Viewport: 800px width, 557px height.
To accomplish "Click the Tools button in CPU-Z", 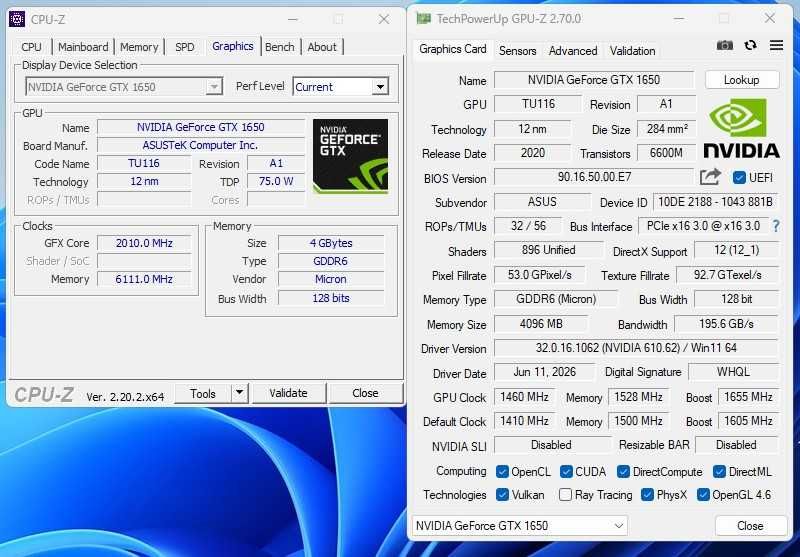I will click(203, 393).
